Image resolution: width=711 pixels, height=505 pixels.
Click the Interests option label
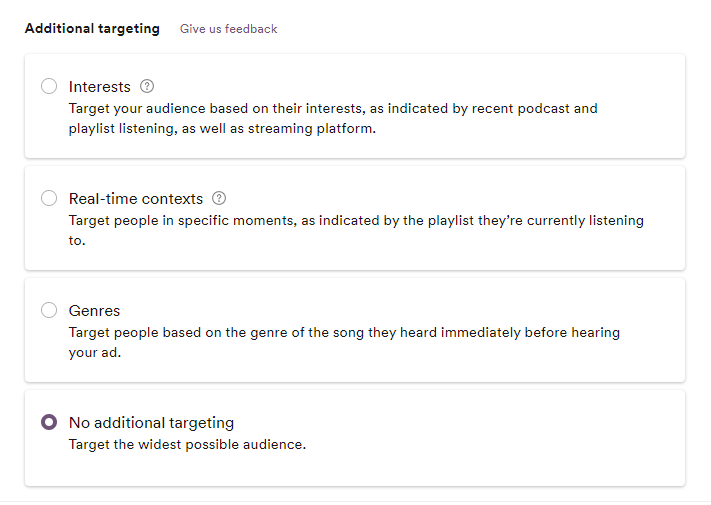[100, 87]
